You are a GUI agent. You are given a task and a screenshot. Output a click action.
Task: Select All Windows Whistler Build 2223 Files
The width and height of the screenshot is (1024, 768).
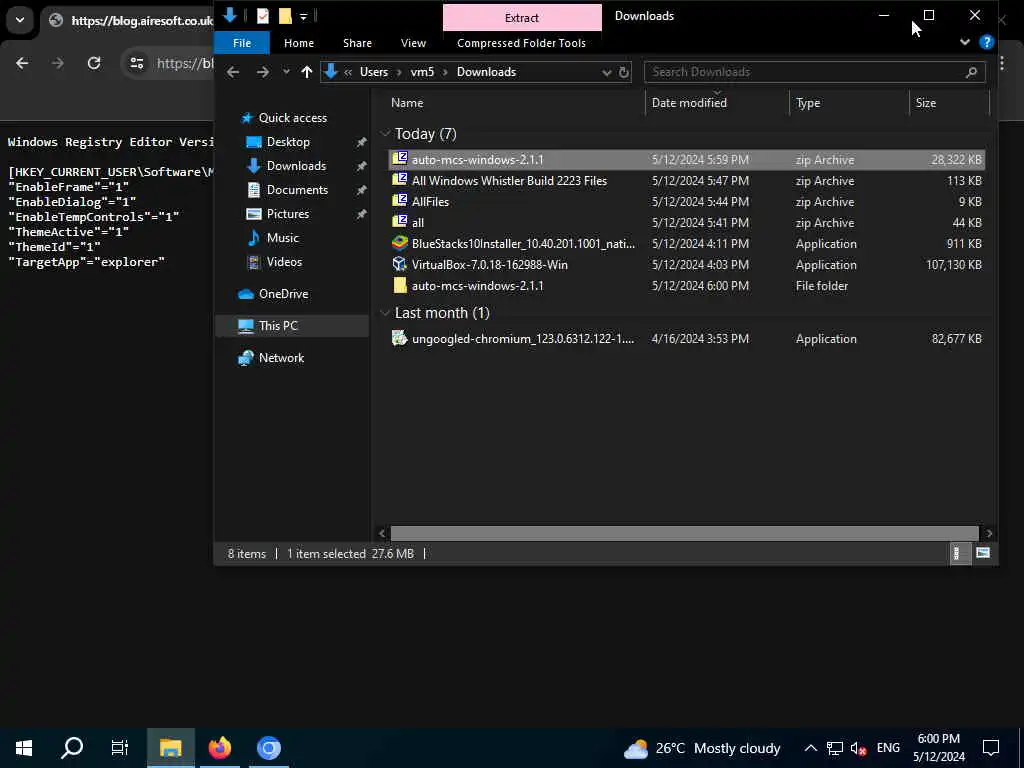(x=686, y=181)
